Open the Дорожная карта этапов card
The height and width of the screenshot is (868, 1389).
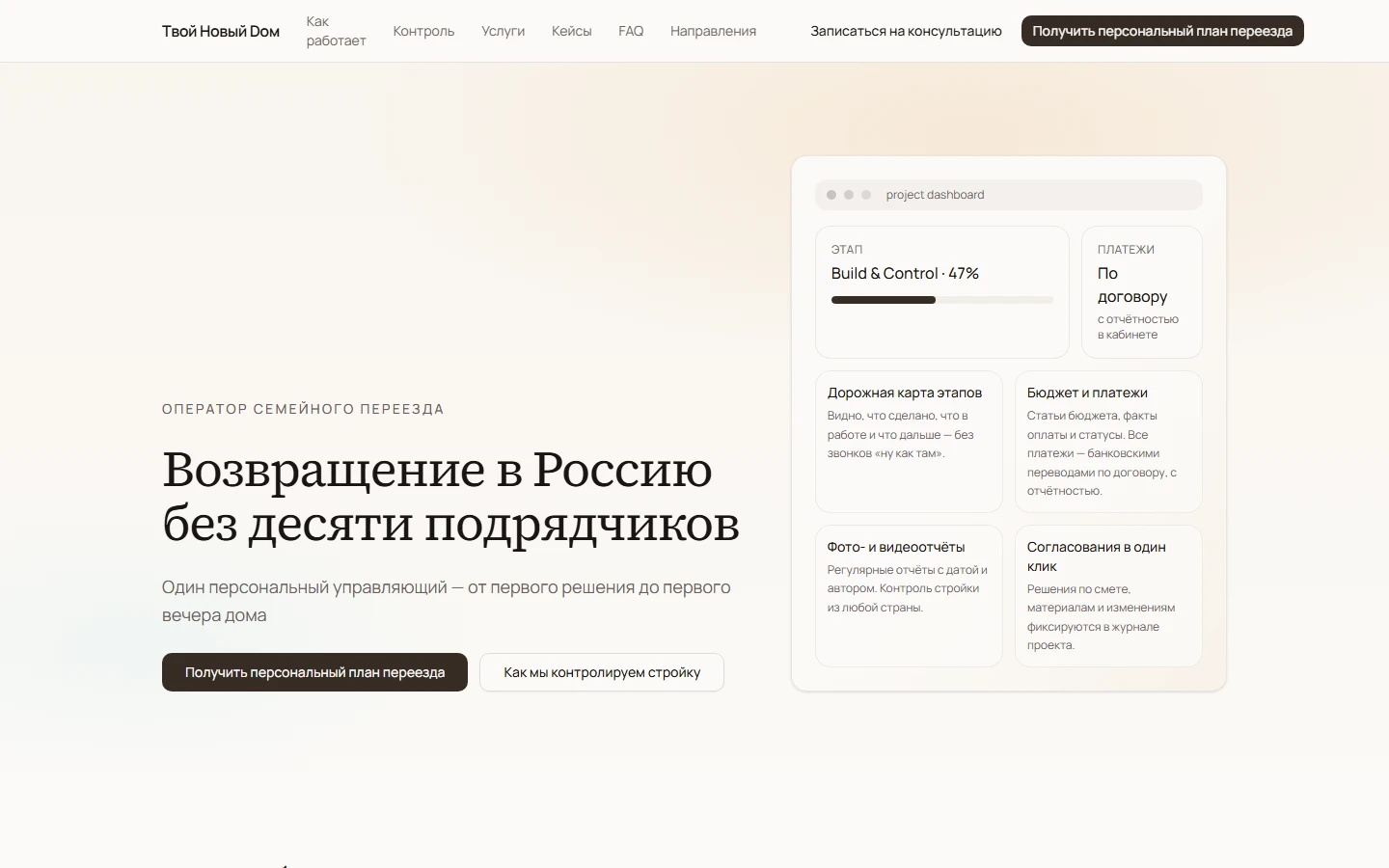tap(909, 442)
